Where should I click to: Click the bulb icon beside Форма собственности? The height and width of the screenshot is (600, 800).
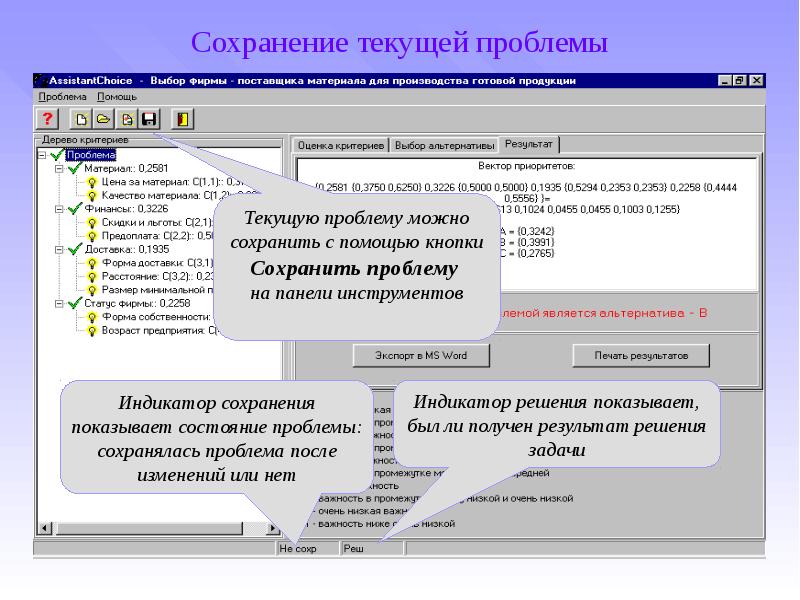pyautogui.click(x=92, y=317)
